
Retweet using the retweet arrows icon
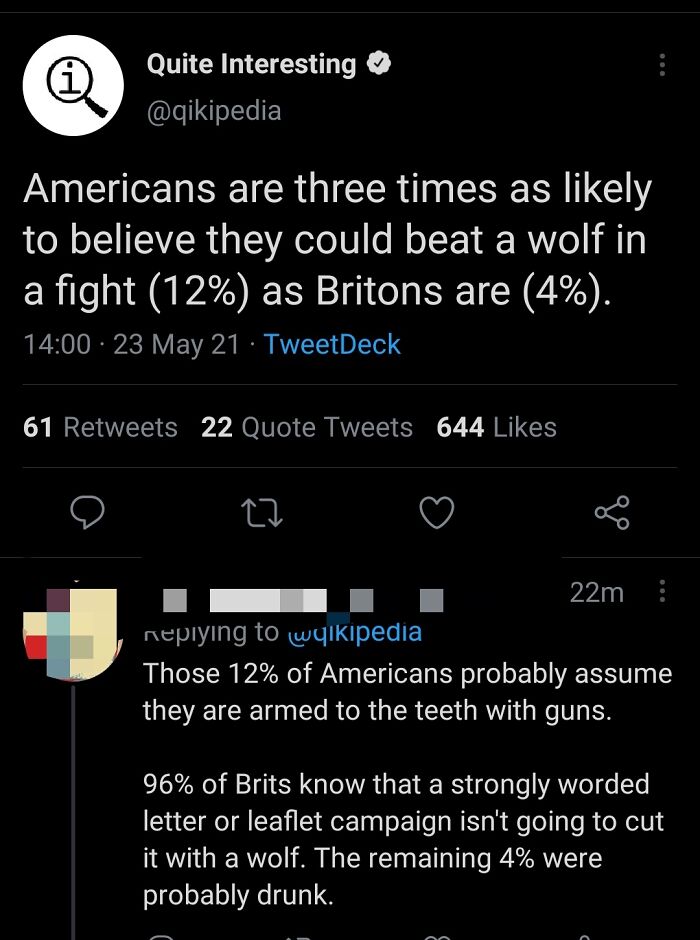click(x=262, y=513)
